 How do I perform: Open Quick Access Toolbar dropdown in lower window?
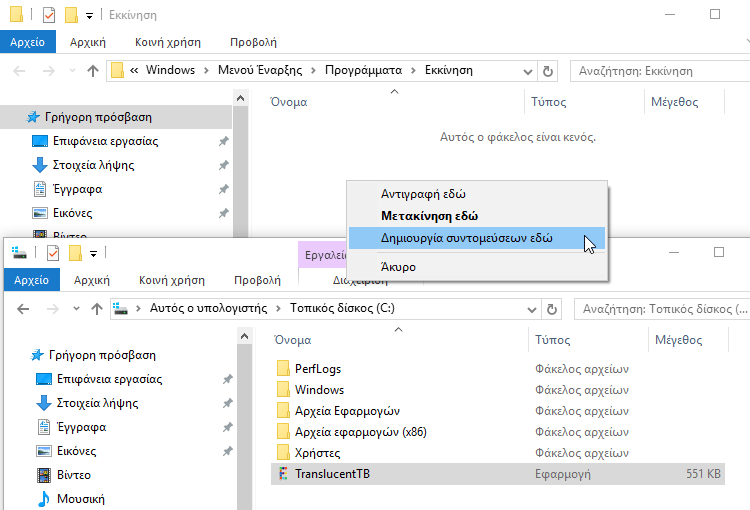(x=93, y=254)
